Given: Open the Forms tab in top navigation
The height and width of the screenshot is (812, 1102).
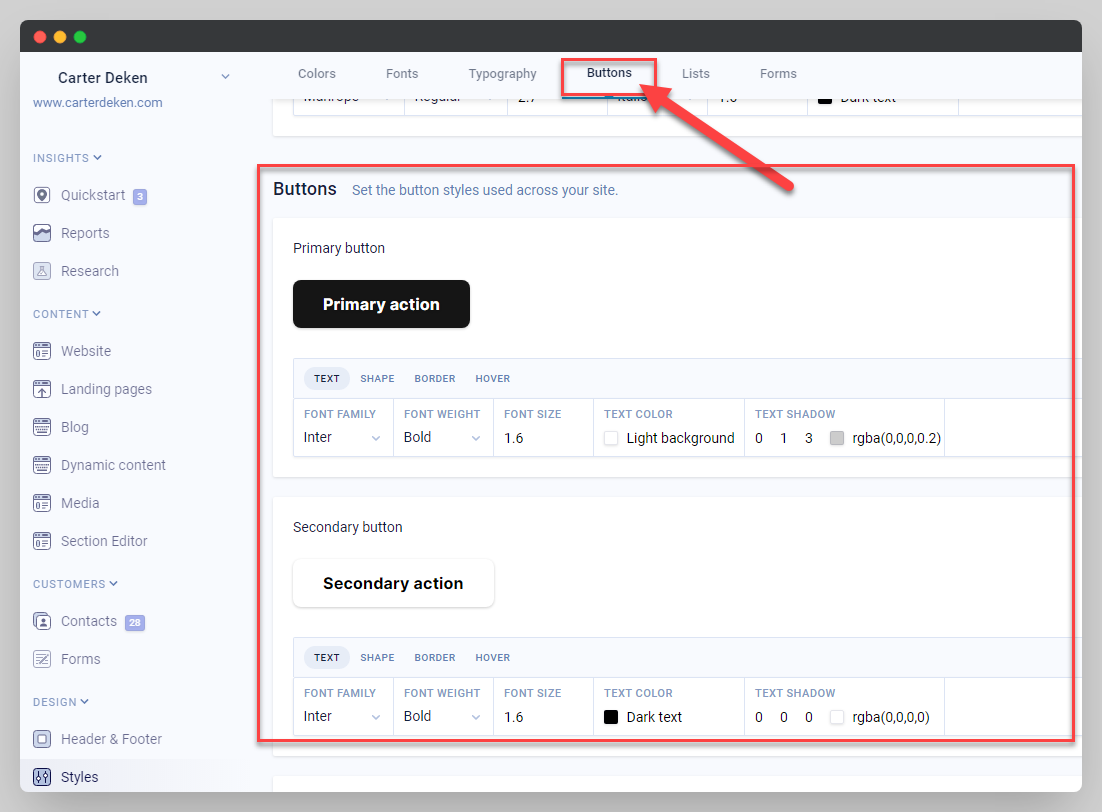Looking at the screenshot, I should click(x=777, y=74).
